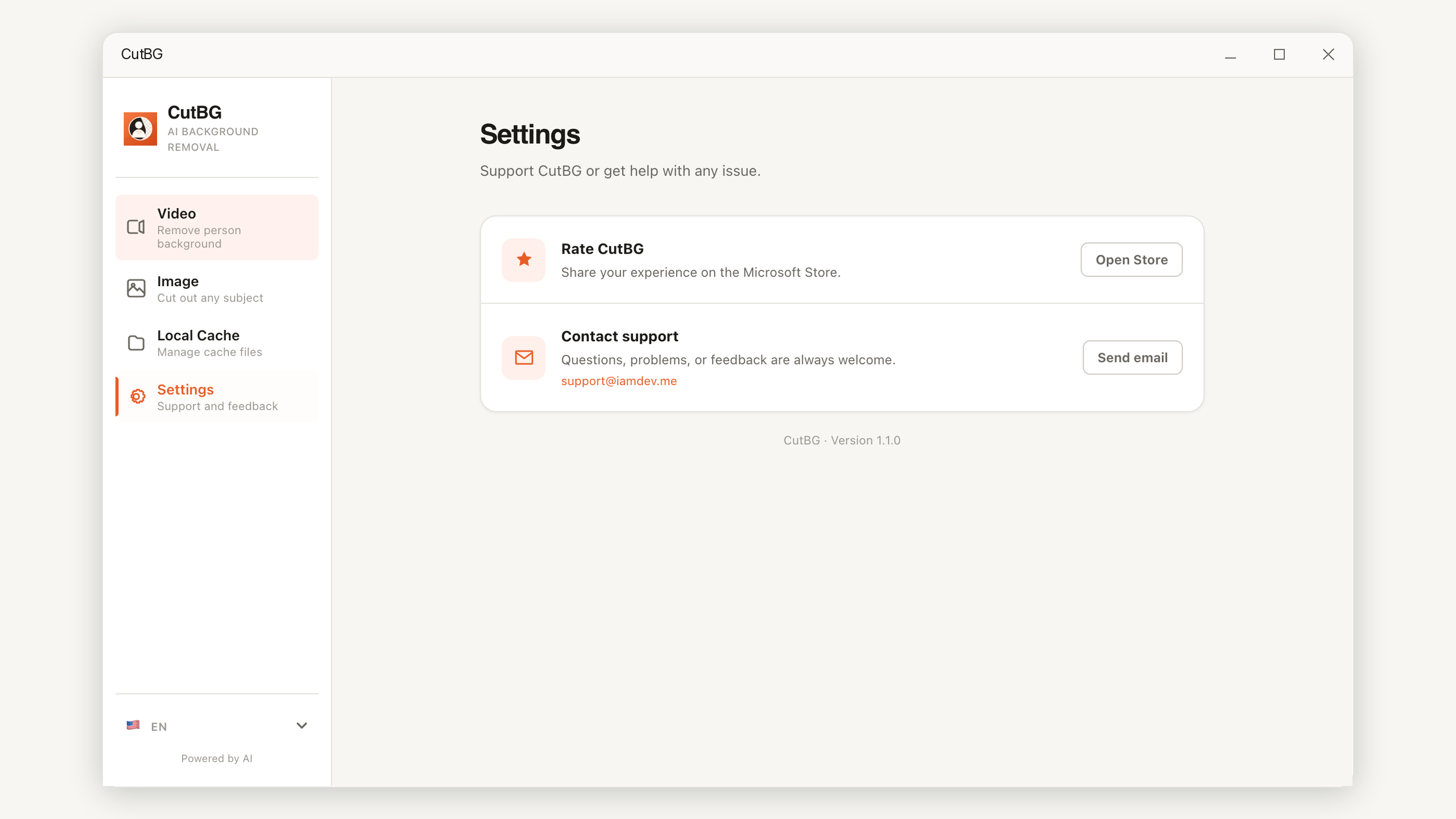Select the Settings sidebar label
Viewport: 1456px width, 819px height.
[x=185, y=390]
